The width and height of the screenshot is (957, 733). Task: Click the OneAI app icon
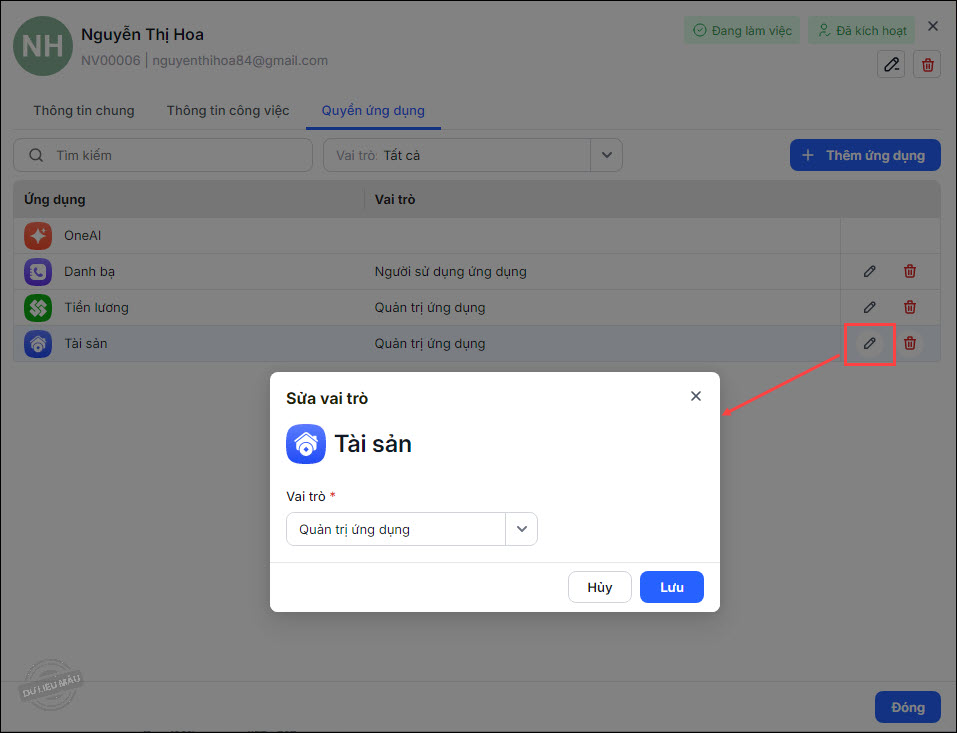click(38, 236)
